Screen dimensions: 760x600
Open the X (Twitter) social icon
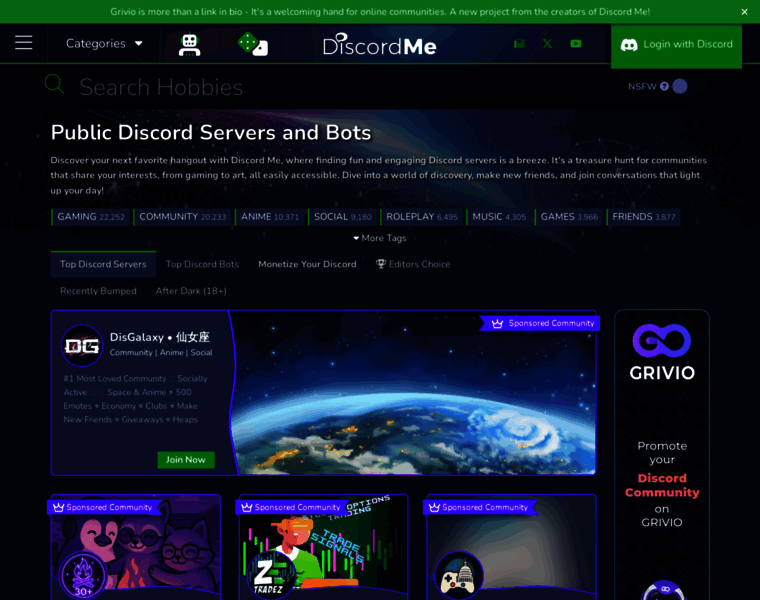547,44
